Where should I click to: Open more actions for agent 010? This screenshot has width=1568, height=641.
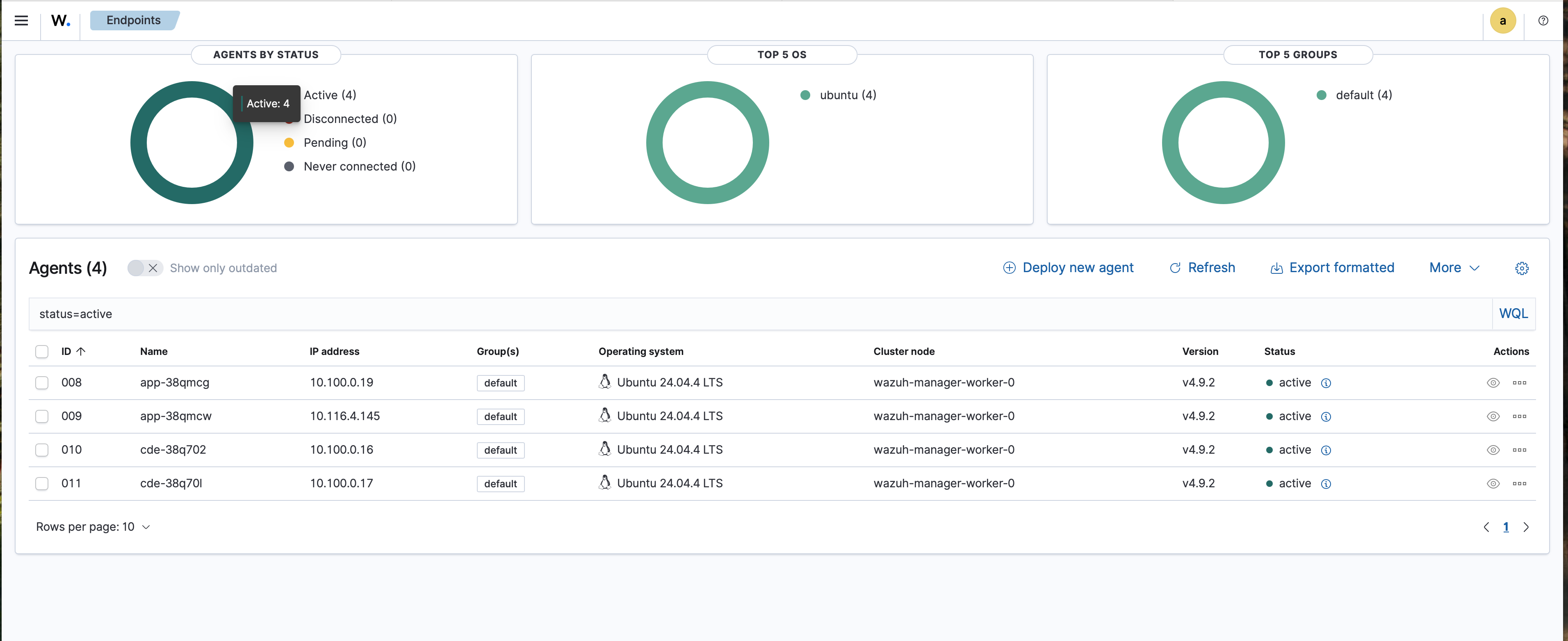1519,450
